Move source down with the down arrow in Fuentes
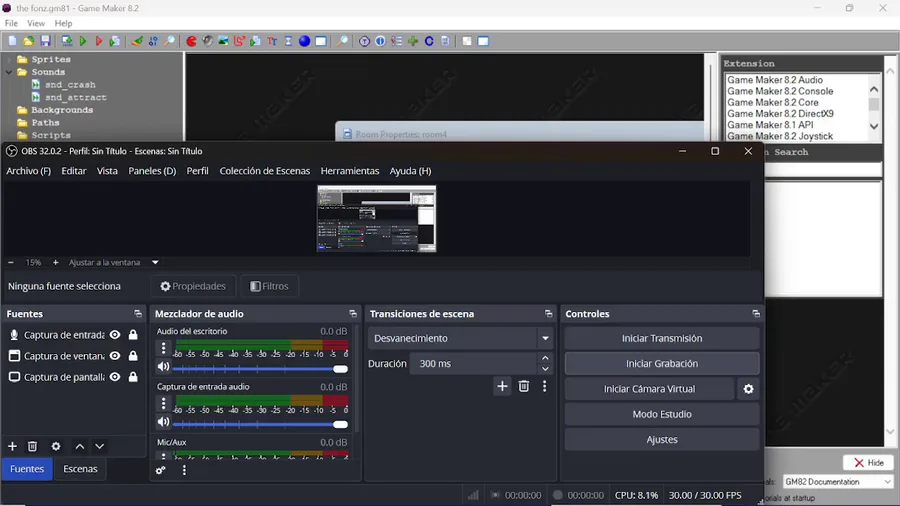 pos(100,446)
